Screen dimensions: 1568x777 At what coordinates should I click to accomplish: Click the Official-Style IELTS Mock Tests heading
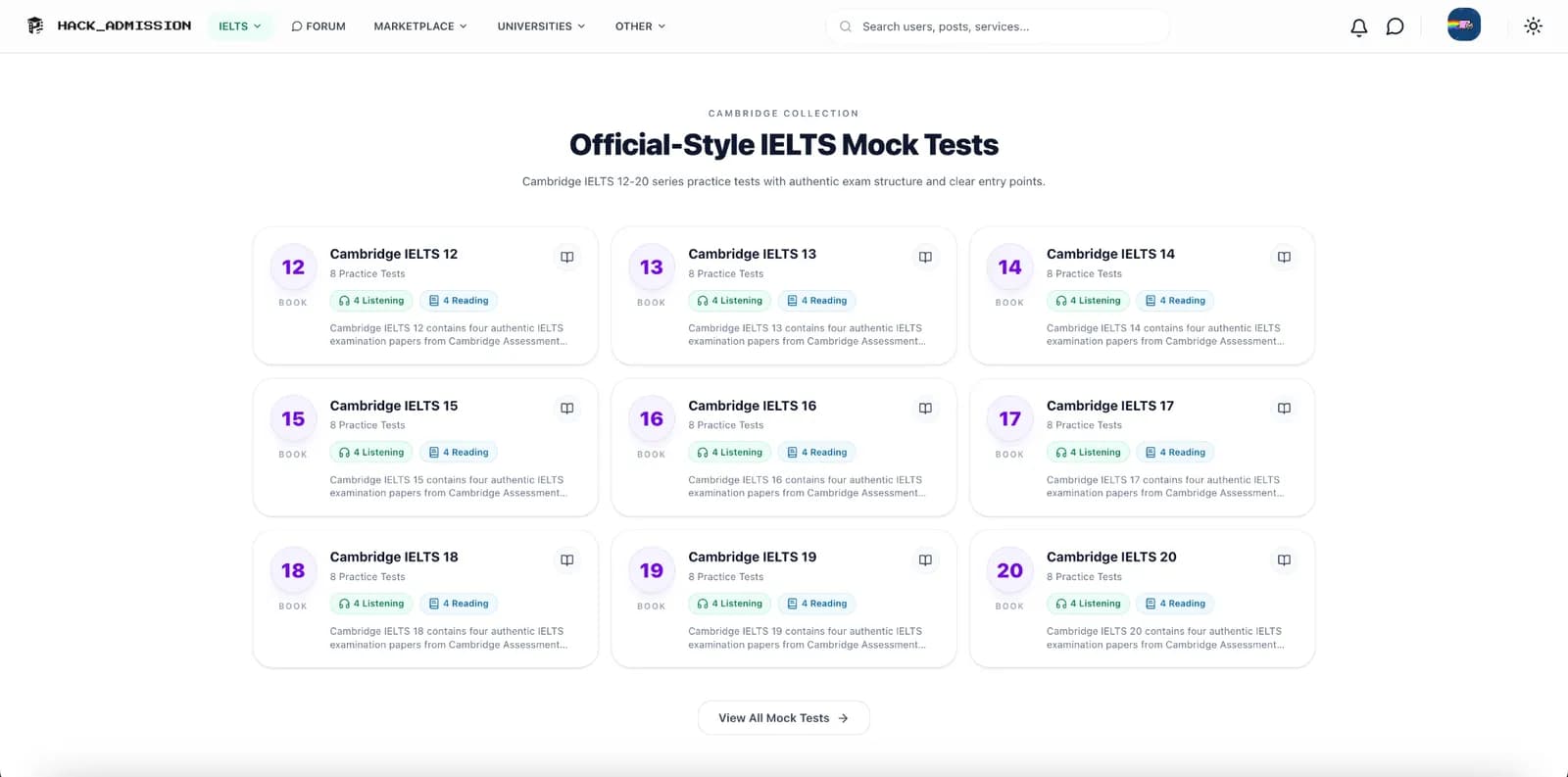[784, 145]
